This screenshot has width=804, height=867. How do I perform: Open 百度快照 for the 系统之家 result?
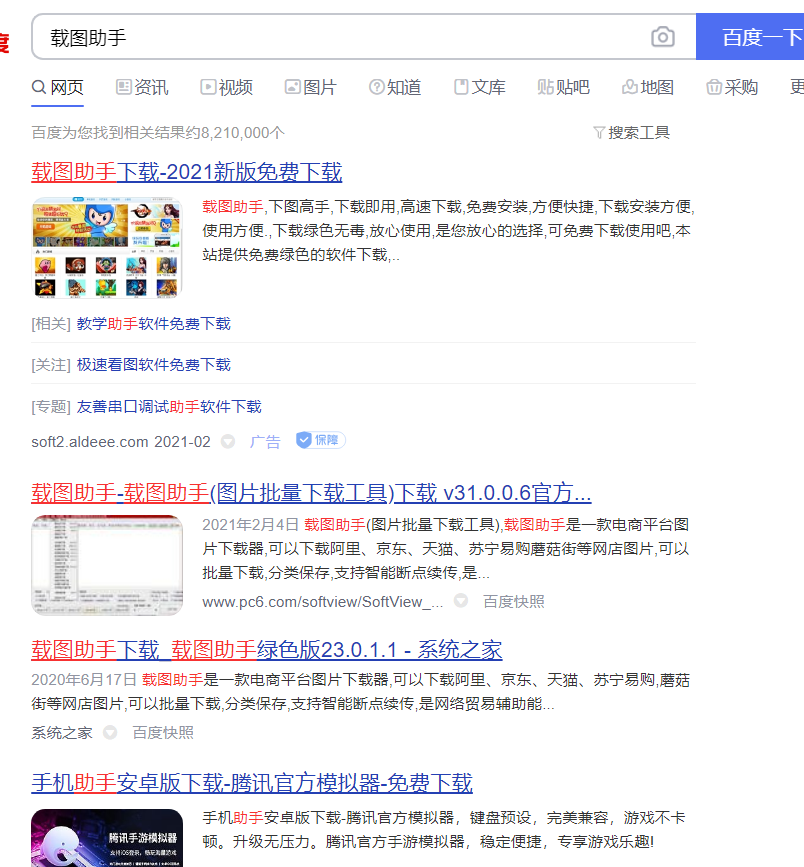[163, 733]
